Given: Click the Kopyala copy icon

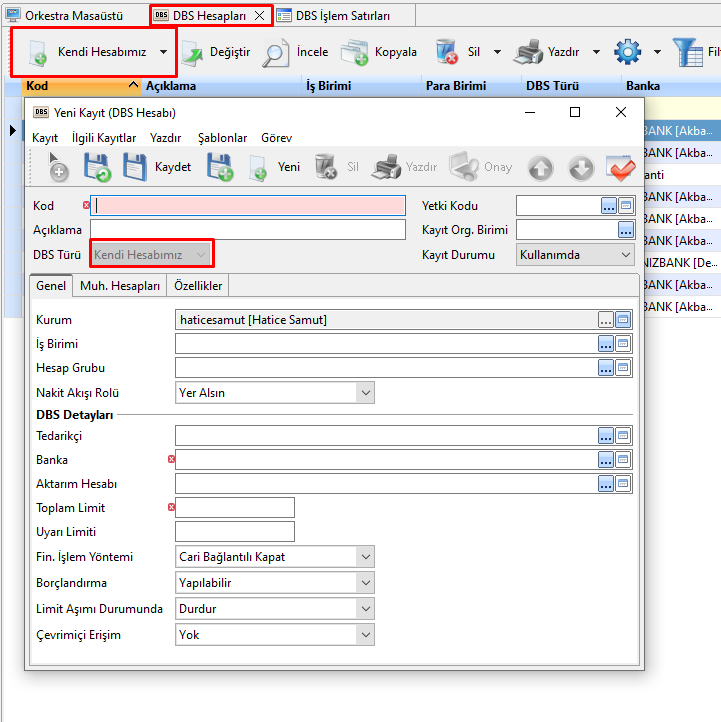Looking at the screenshot, I should click(355, 52).
